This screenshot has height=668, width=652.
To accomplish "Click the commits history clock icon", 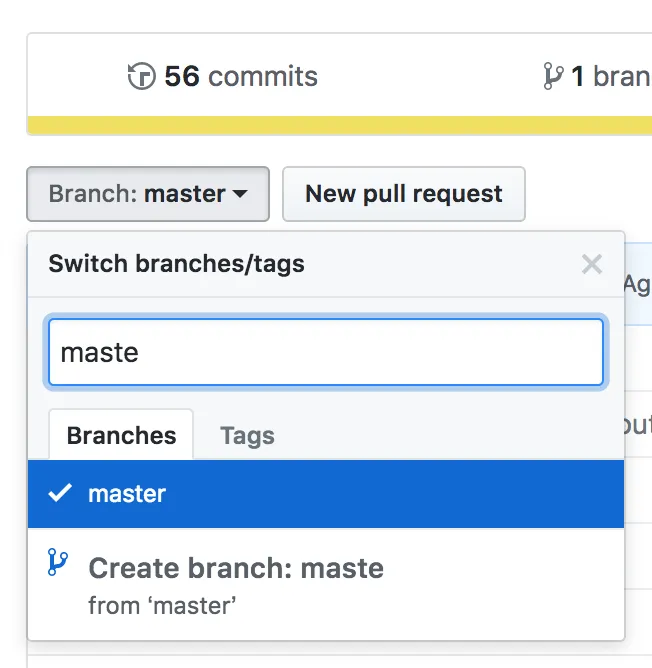I will coord(142,77).
